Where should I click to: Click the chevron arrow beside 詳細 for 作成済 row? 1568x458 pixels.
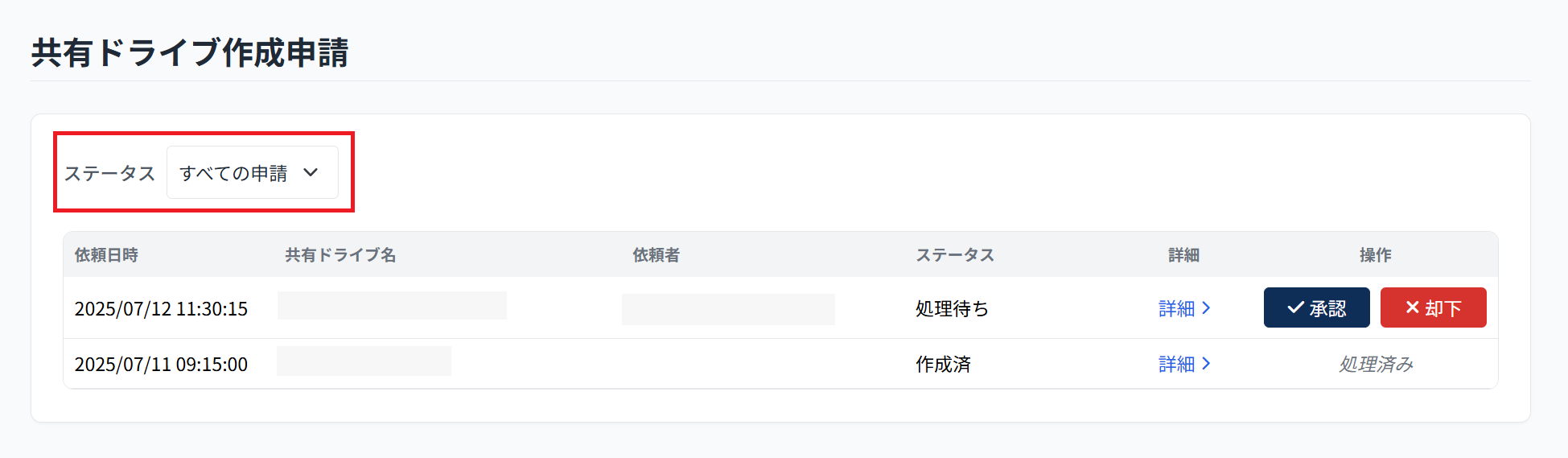pos(1206,364)
